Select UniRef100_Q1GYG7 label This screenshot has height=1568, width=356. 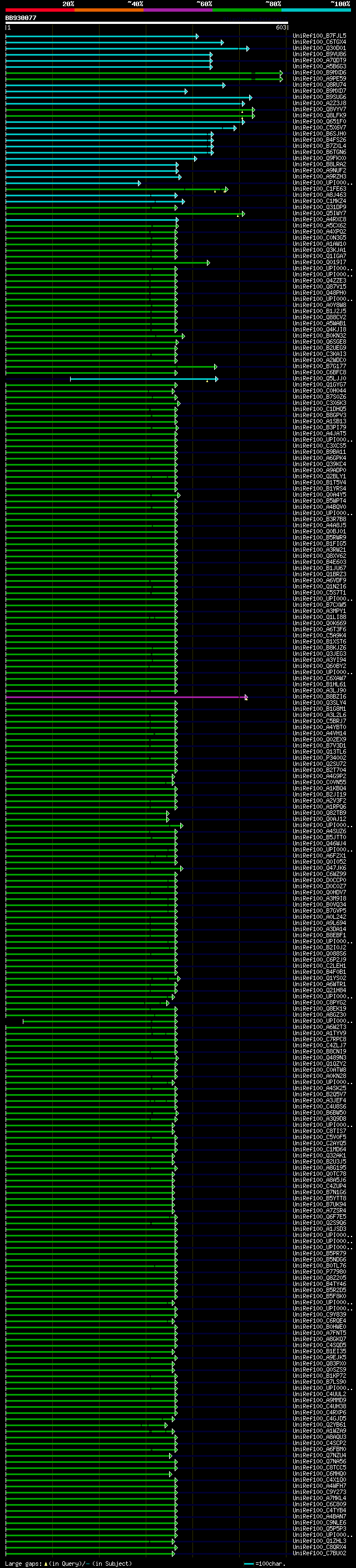point(319,385)
